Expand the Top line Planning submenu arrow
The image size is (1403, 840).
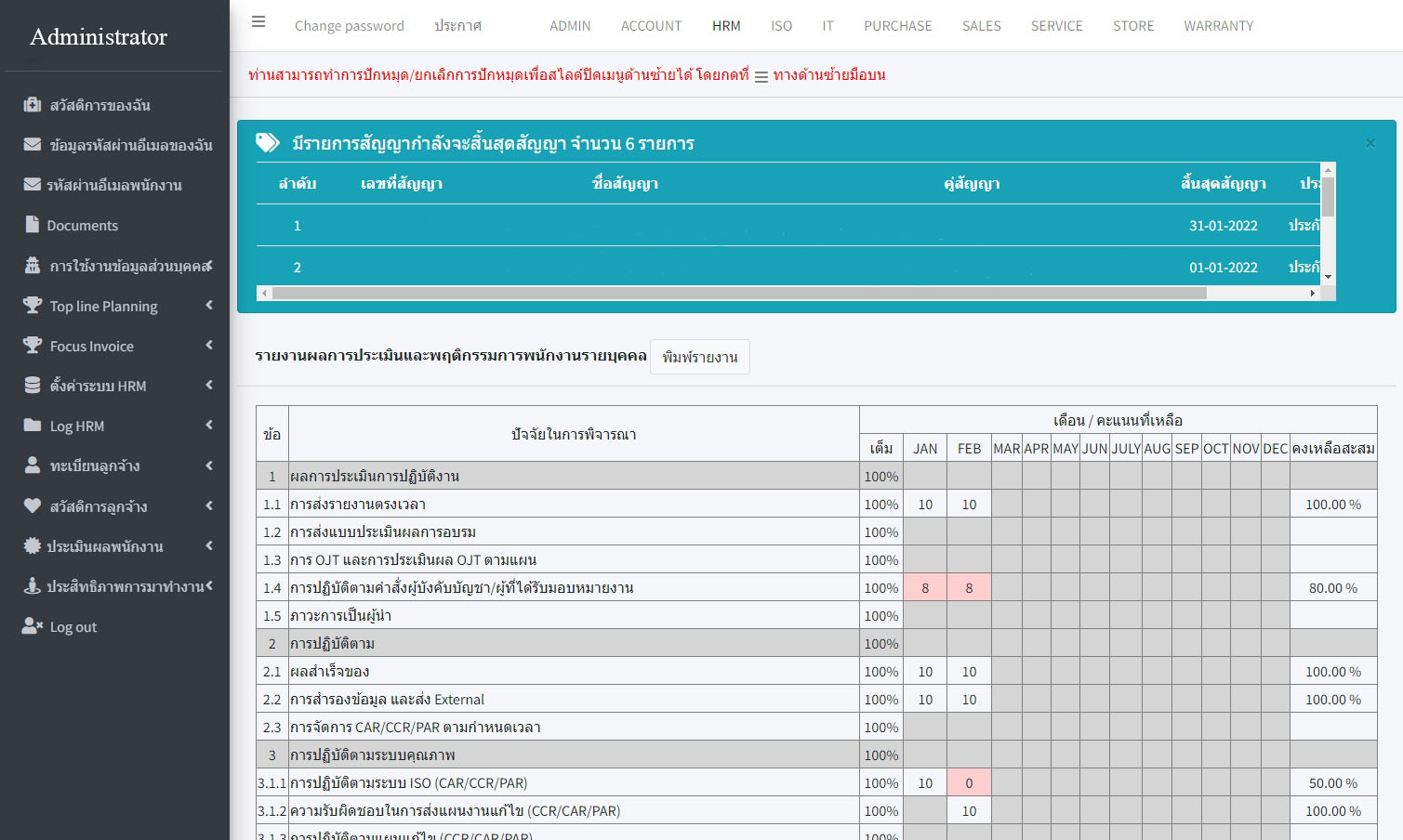tap(209, 305)
